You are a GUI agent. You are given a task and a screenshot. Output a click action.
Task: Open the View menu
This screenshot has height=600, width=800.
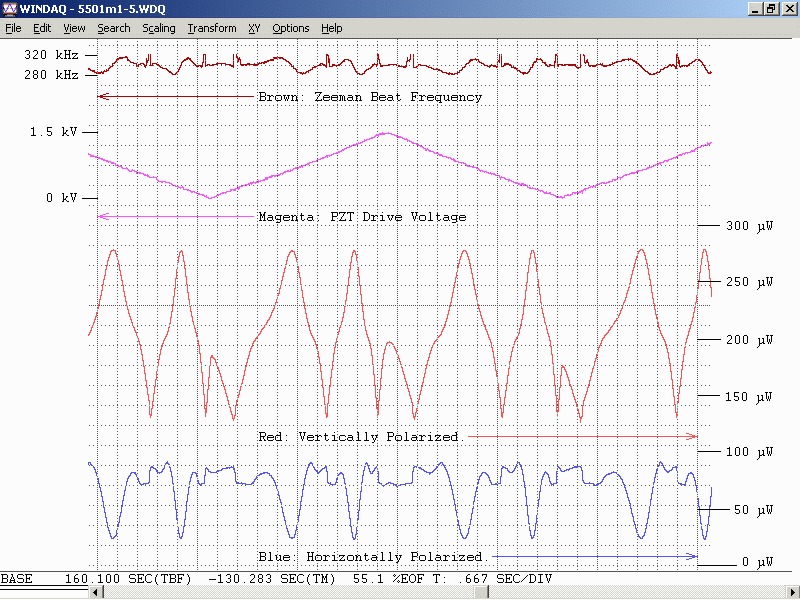(74, 28)
